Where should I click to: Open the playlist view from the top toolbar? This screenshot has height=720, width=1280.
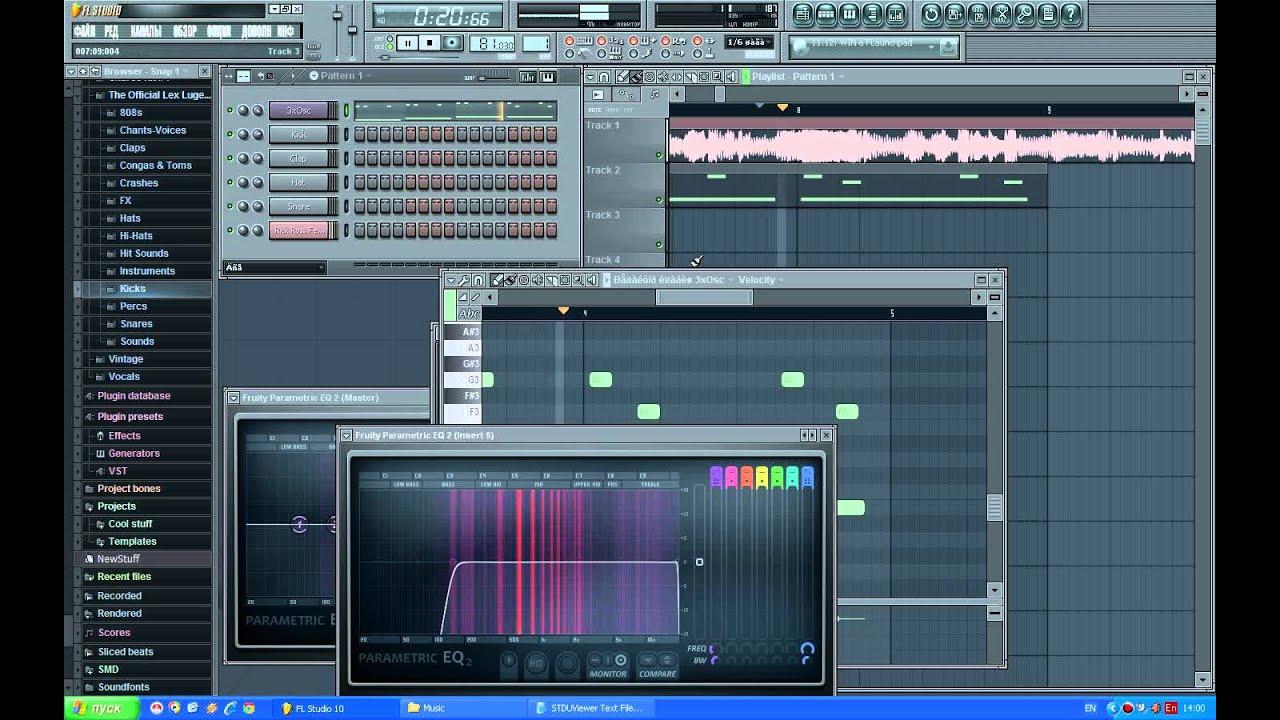pyautogui.click(x=802, y=14)
